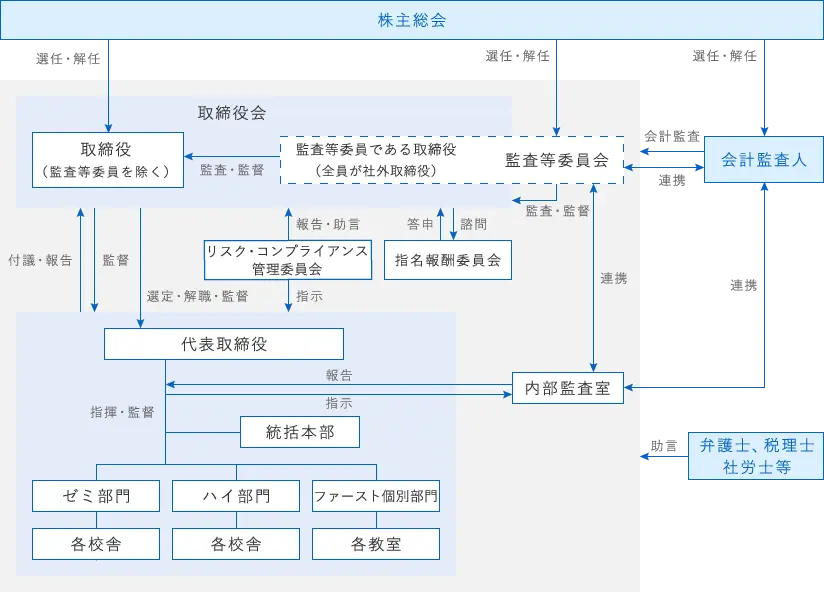Click the 内部監査室 box
824x592 pixels.
567,388
